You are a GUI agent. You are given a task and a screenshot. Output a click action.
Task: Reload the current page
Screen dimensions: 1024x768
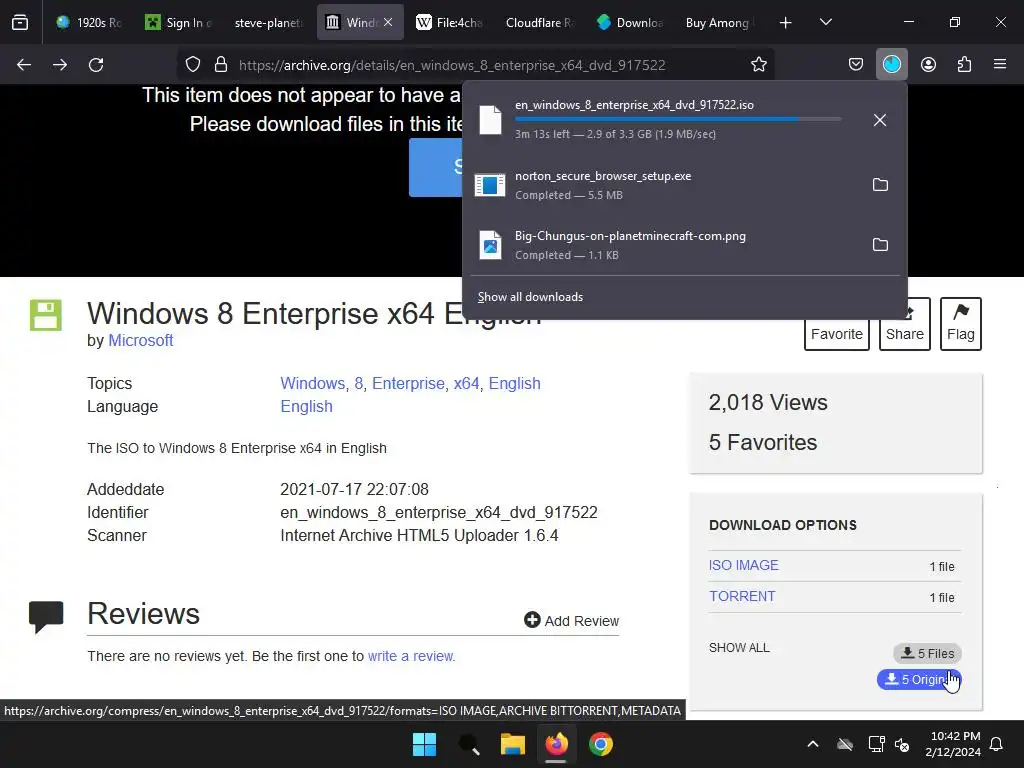pyautogui.click(x=96, y=65)
